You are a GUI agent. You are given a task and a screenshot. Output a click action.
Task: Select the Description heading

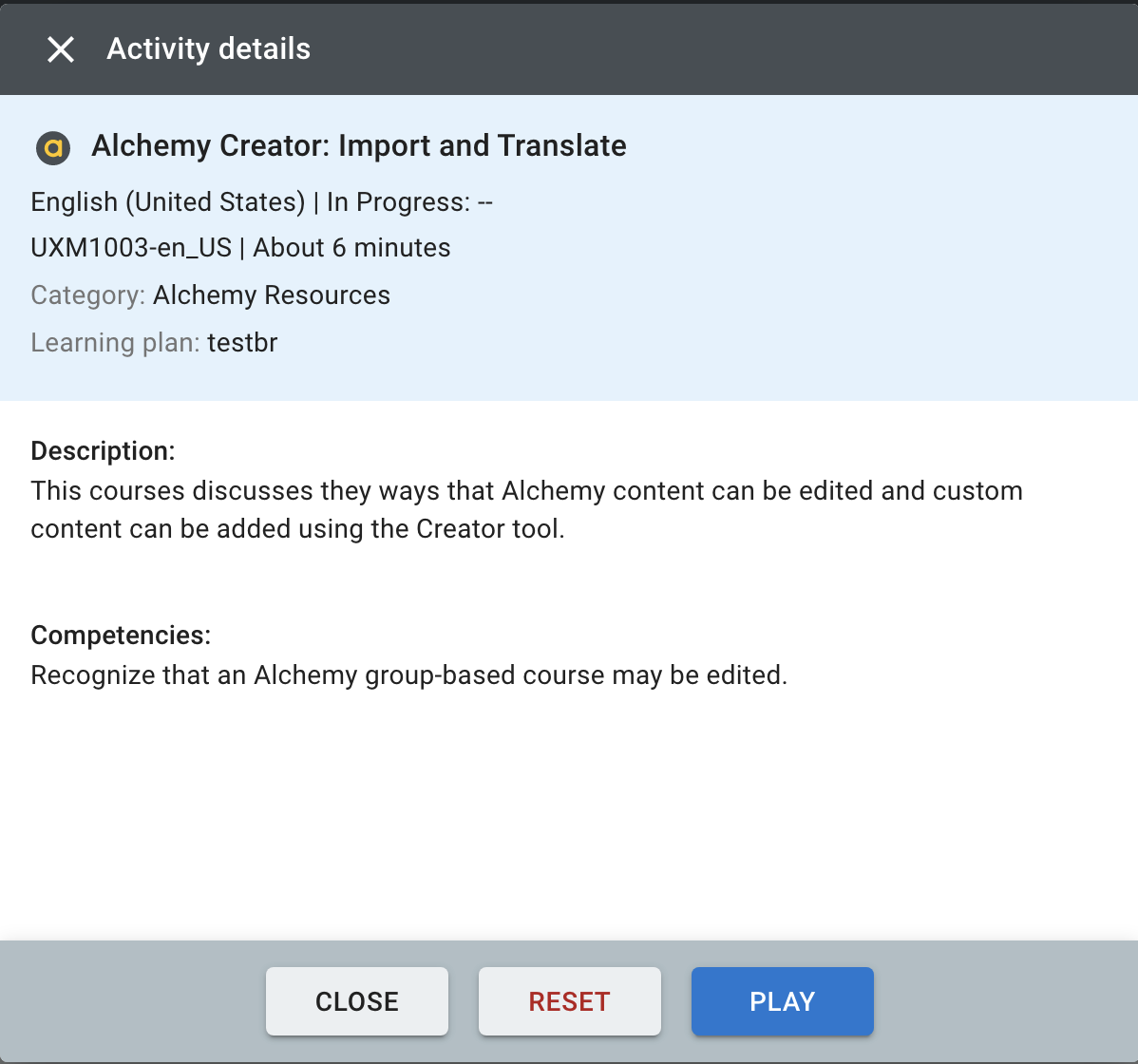coord(103,450)
